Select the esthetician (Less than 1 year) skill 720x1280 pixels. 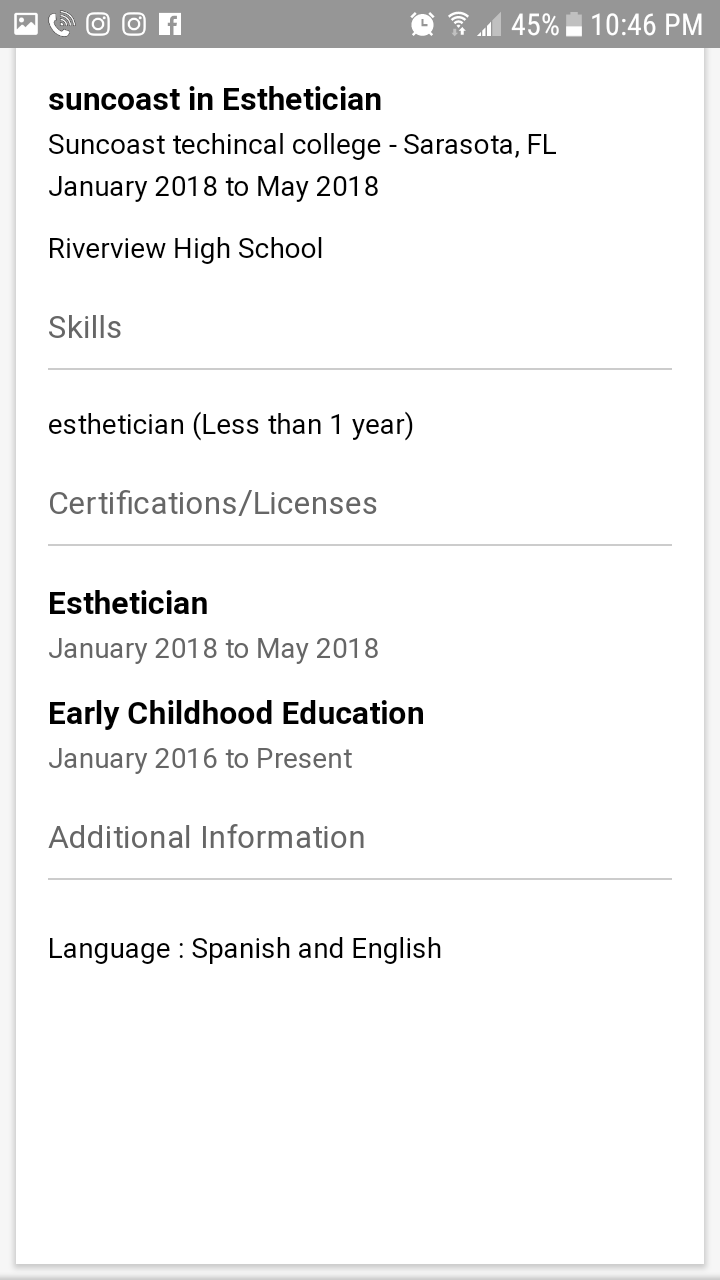pos(231,425)
